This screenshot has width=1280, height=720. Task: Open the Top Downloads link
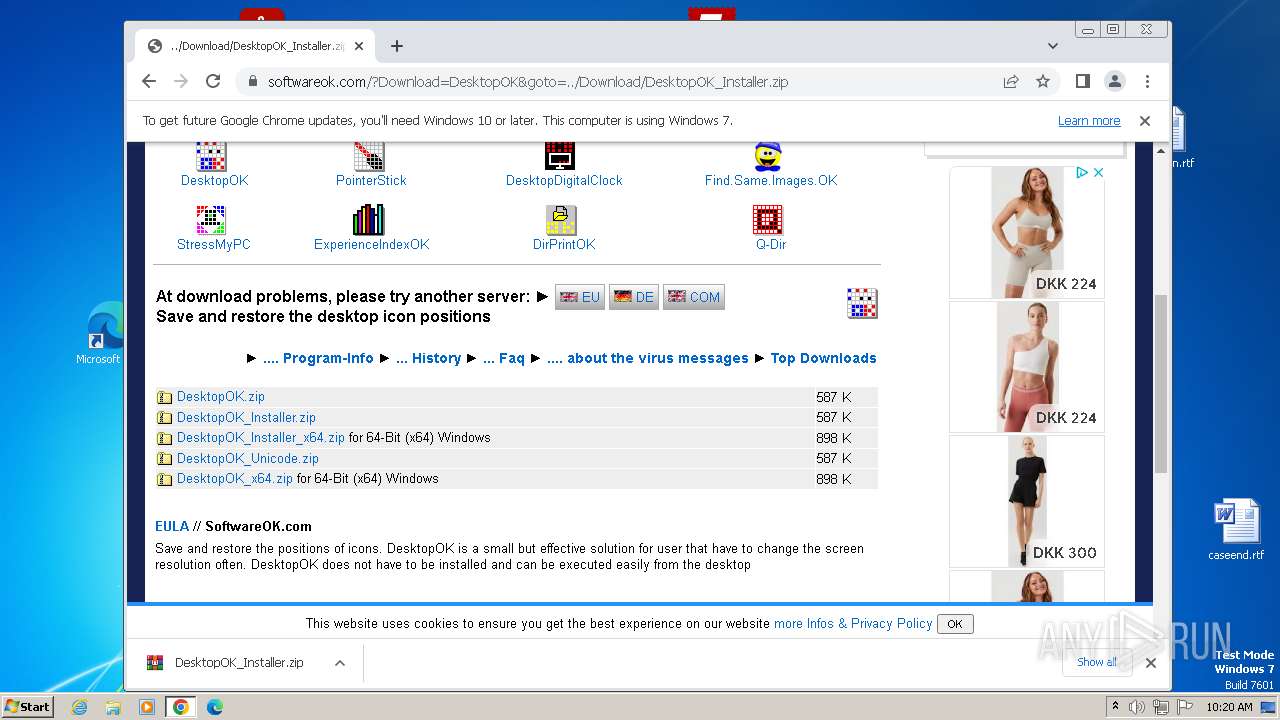823,358
